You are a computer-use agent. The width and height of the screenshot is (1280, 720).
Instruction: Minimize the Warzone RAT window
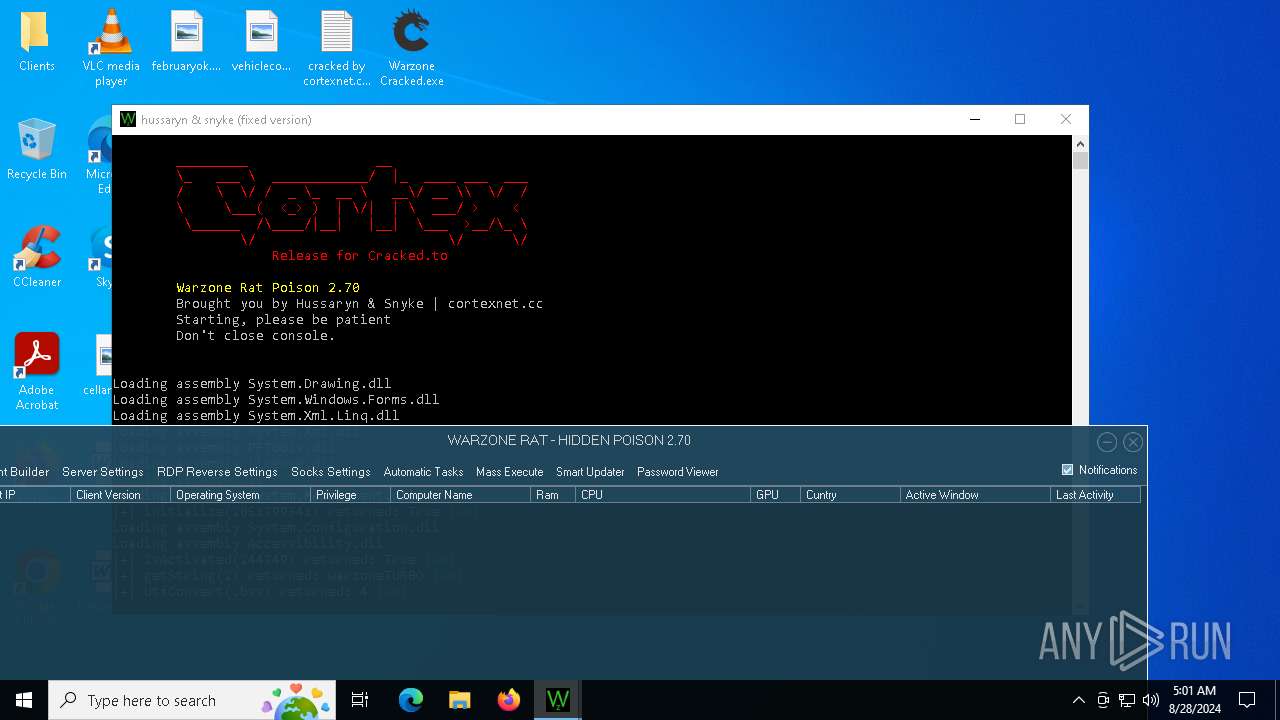1106,442
